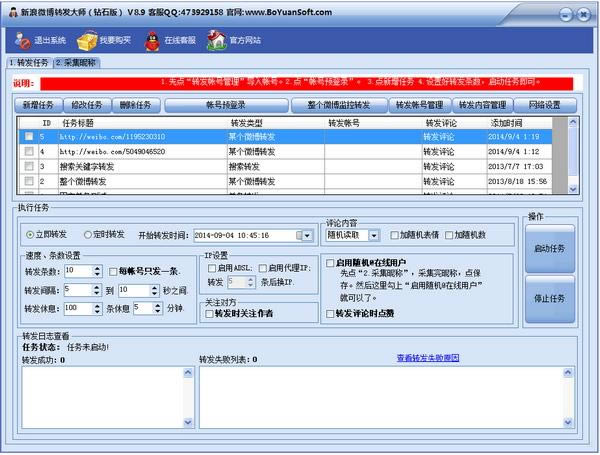Screen dimensions: 600x455
Task: Click the 转发条数 input field
Action: tap(79, 271)
